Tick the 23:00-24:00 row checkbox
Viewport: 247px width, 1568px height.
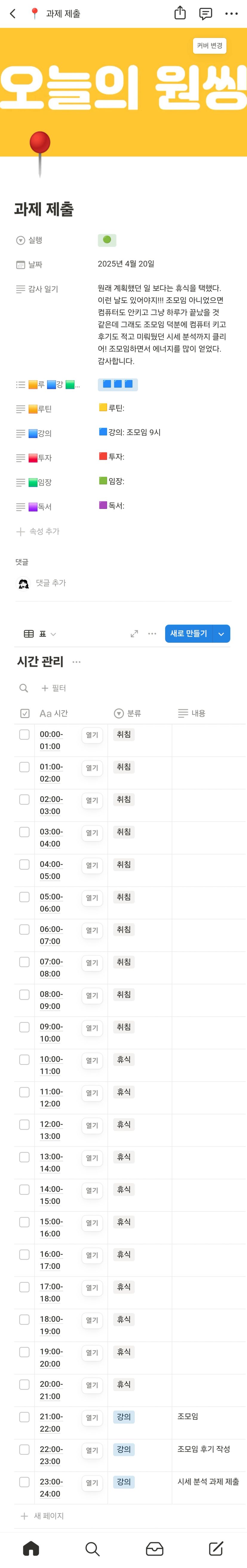(x=24, y=1482)
